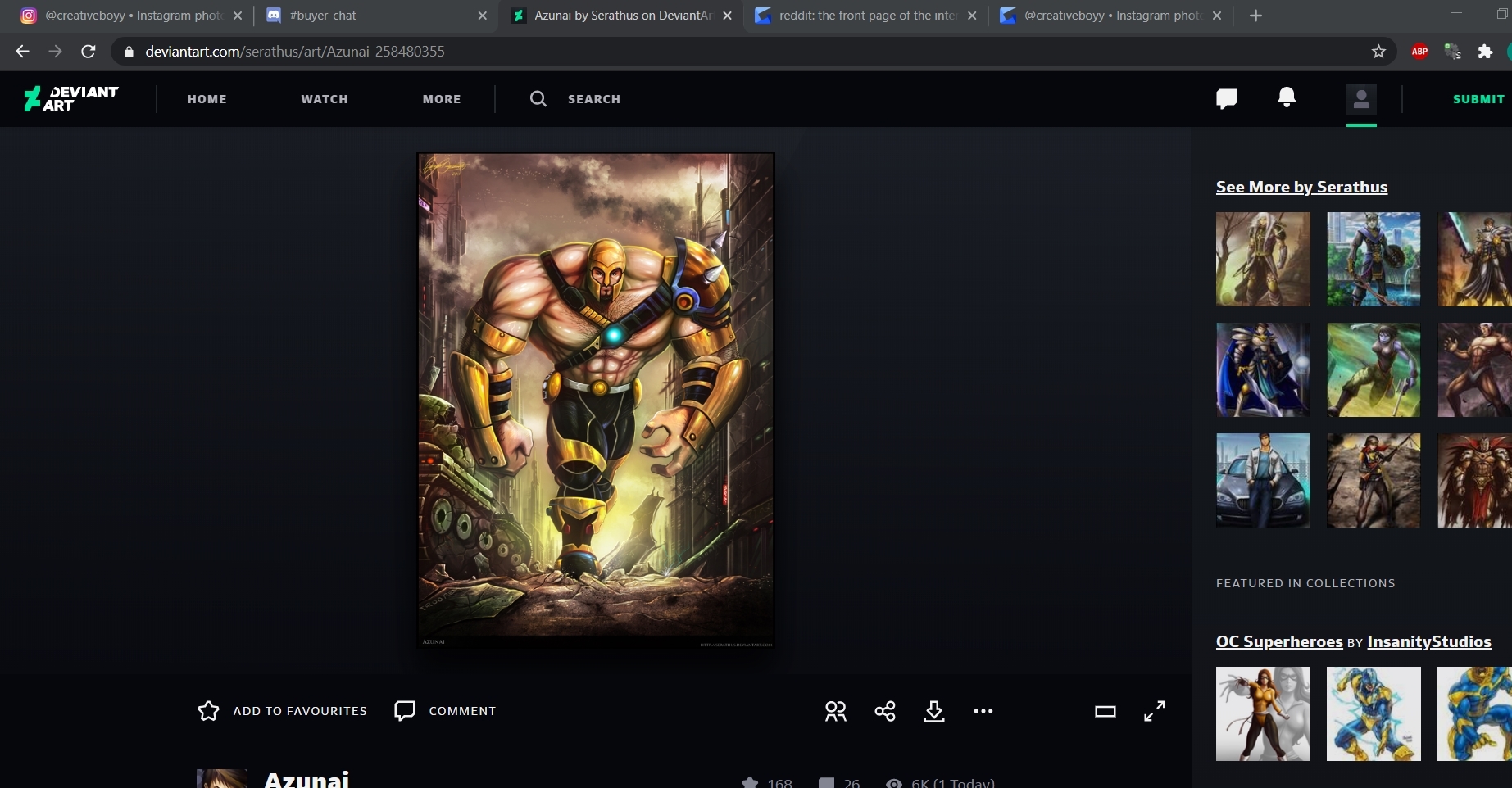Click the artist avatar beside the Azunai title
1512x788 pixels.
(x=222, y=778)
